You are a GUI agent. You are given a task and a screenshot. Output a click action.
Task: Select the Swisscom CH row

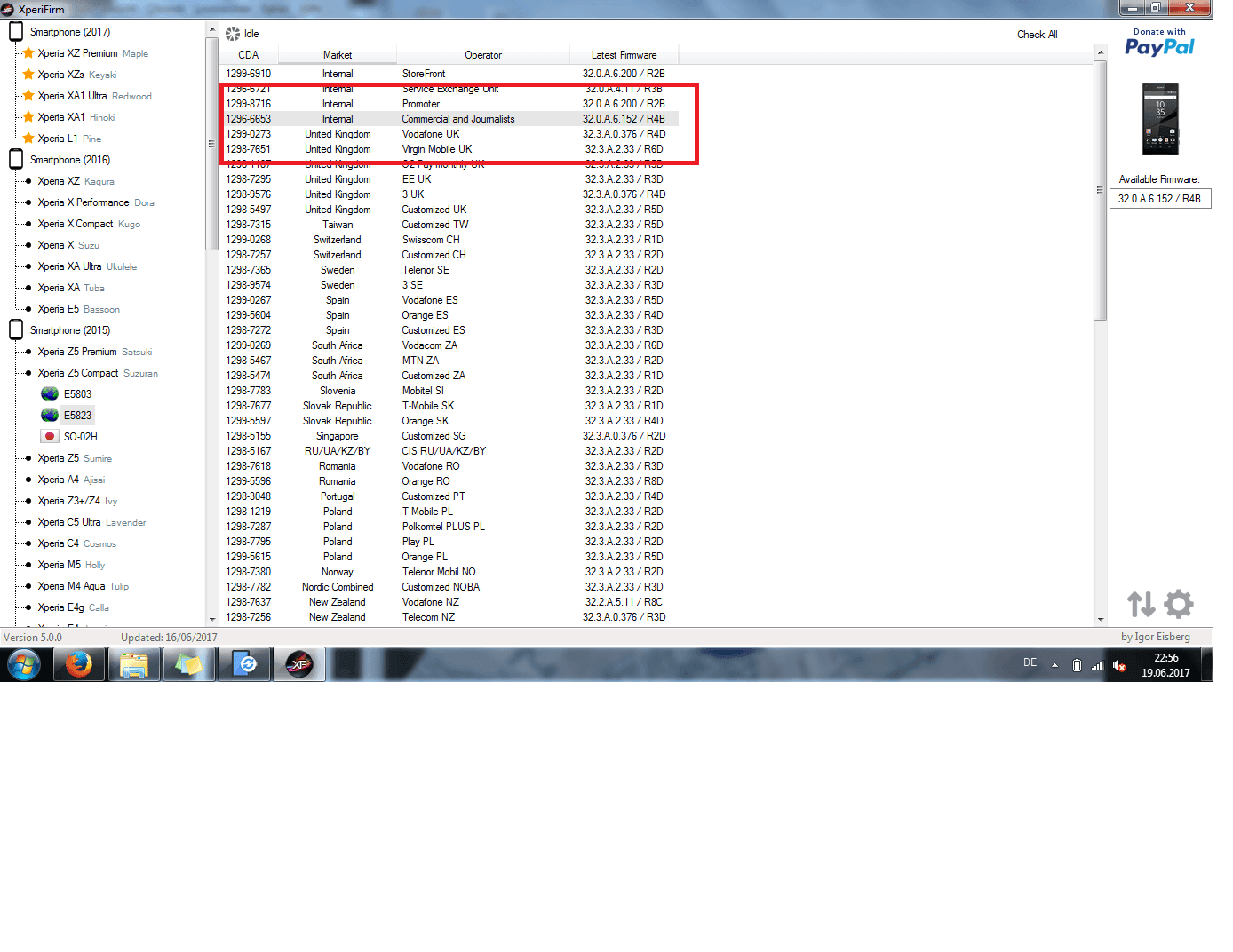(449, 240)
